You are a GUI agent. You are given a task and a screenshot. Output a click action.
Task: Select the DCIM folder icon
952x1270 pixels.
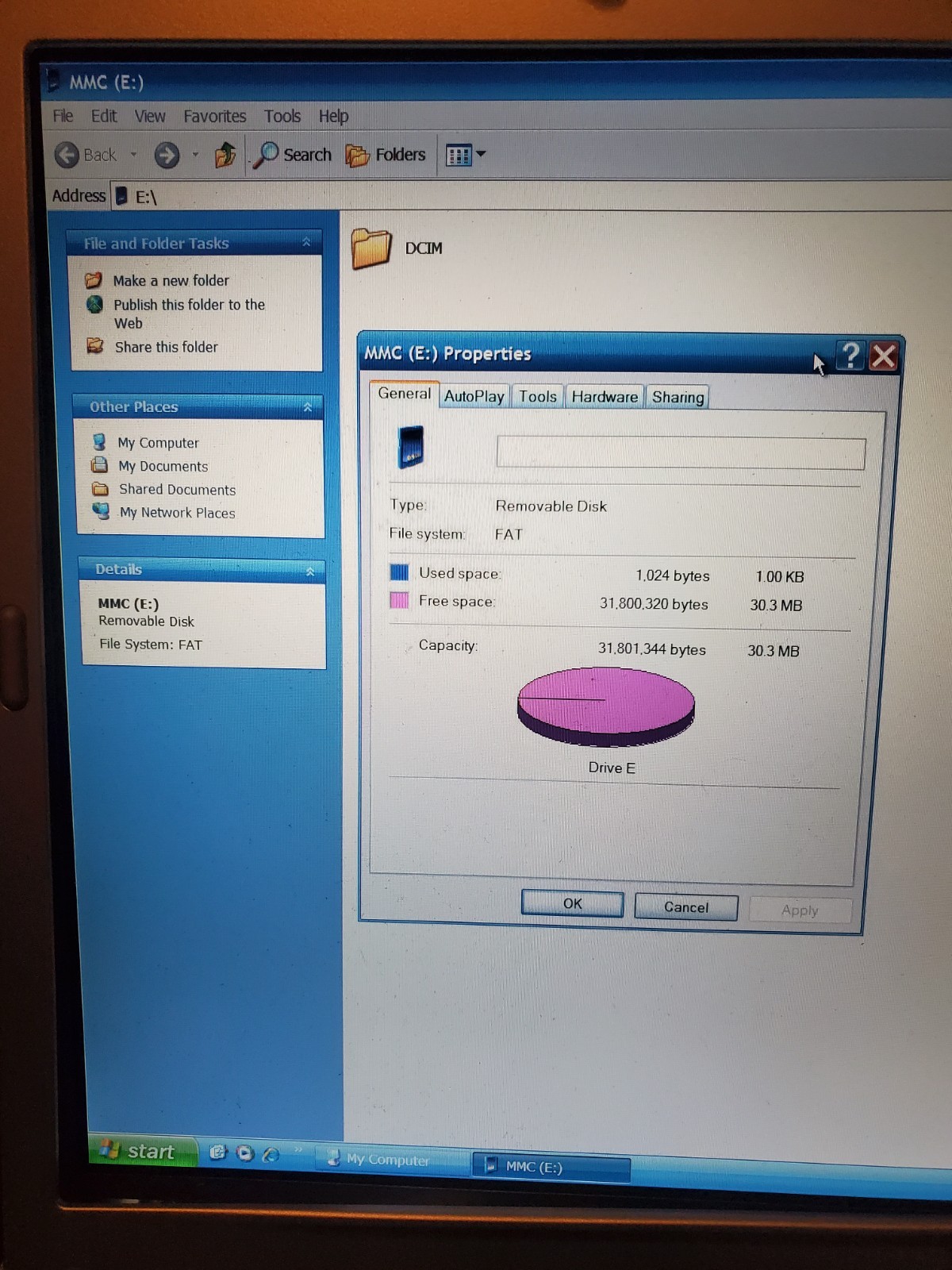(x=371, y=248)
